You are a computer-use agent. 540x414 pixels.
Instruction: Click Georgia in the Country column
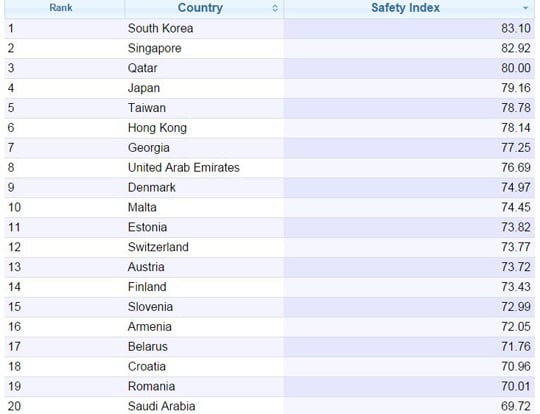[x=149, y=148]
